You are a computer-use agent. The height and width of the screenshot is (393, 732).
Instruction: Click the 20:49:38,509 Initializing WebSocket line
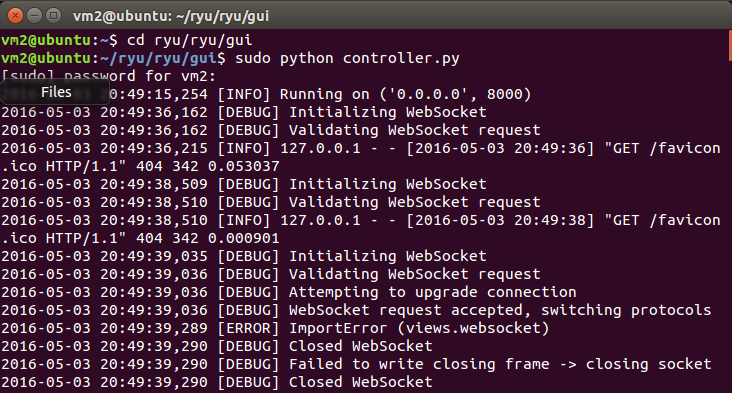coord(244,184)
